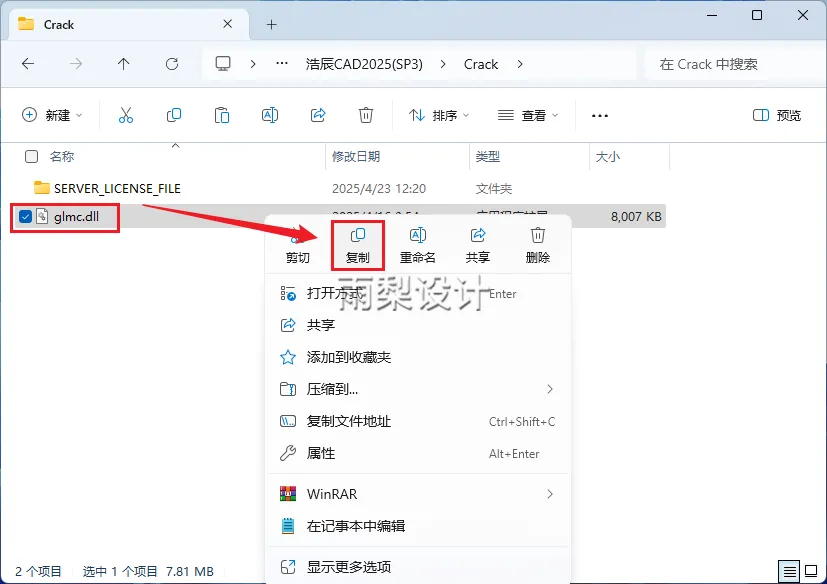Expand chevron after Crack in address bar
This screenshot has width=827, height=584.
(520, 64)
